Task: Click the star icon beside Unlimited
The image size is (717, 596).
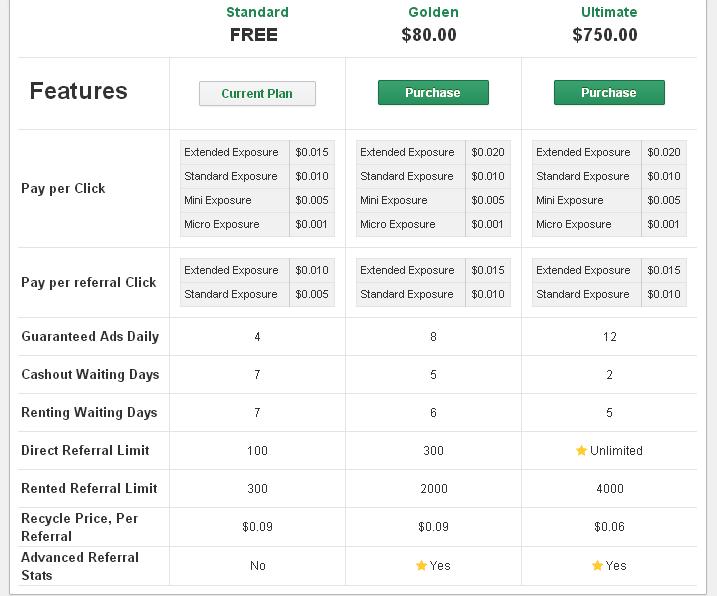Action: [x=581, y=451]
